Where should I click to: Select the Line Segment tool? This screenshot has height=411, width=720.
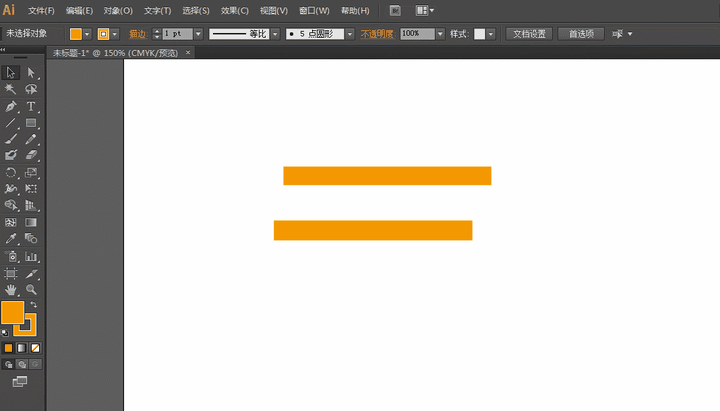11,123
